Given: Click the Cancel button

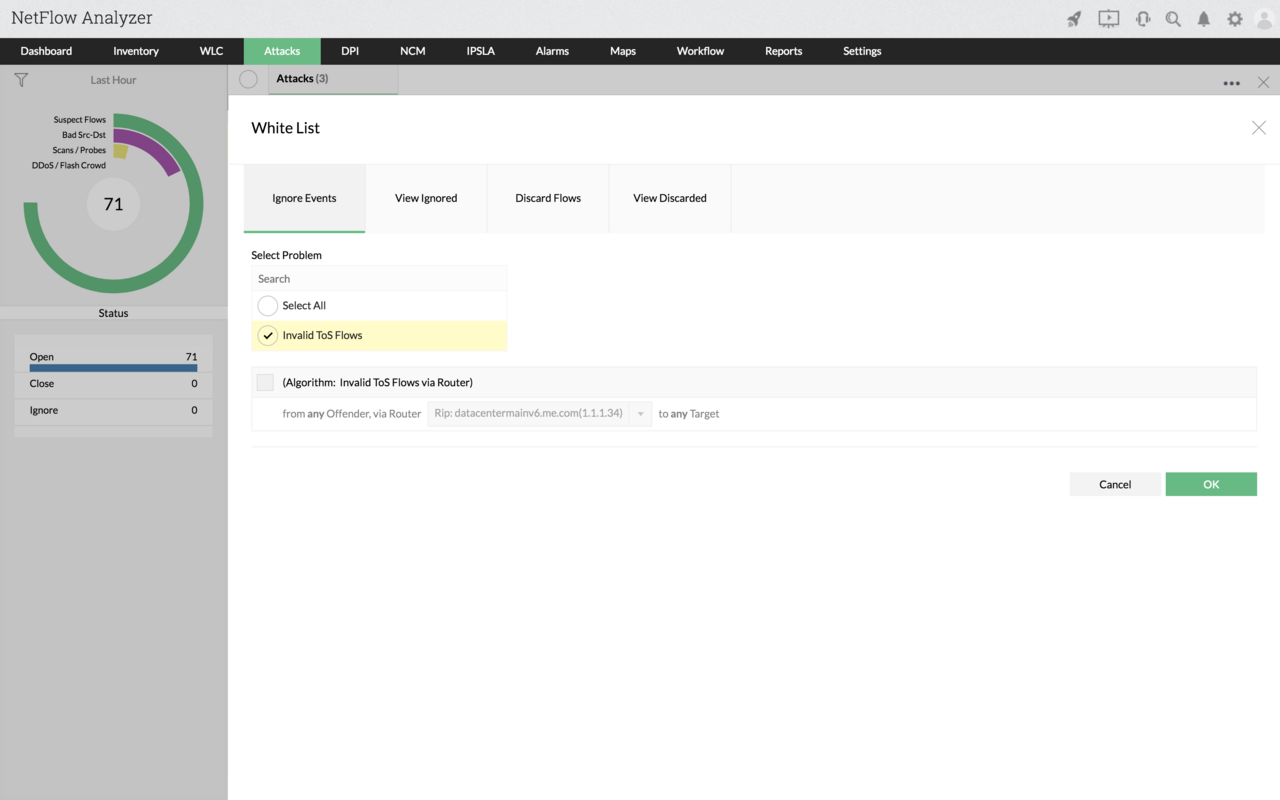Looking at the screenshot, I should (x=1115, y=484).
